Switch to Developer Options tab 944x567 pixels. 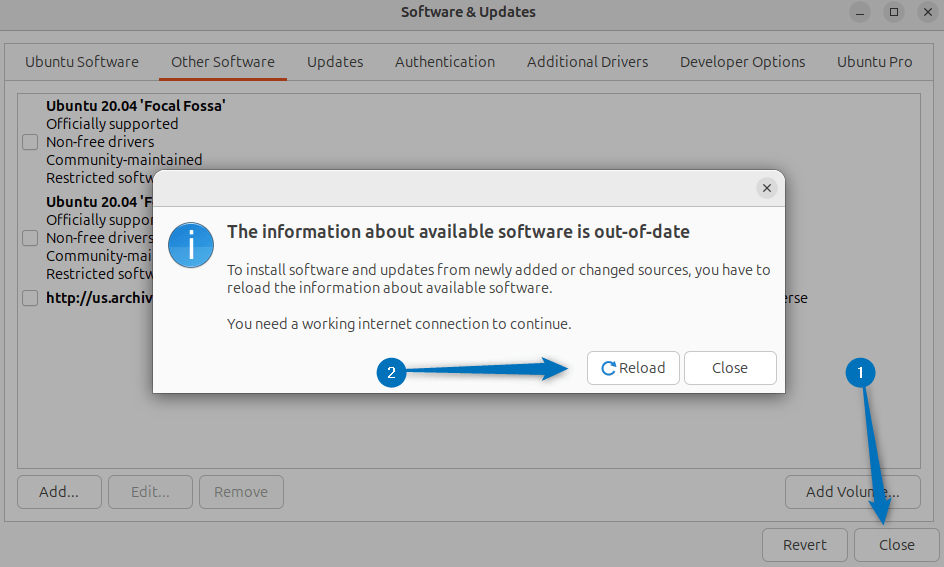(x=742, y=62)
